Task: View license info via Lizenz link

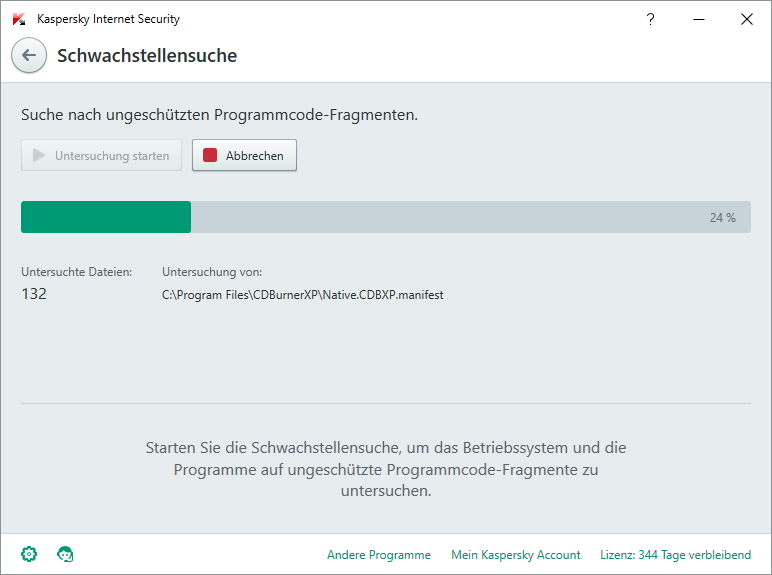Action: click(676, 555)
